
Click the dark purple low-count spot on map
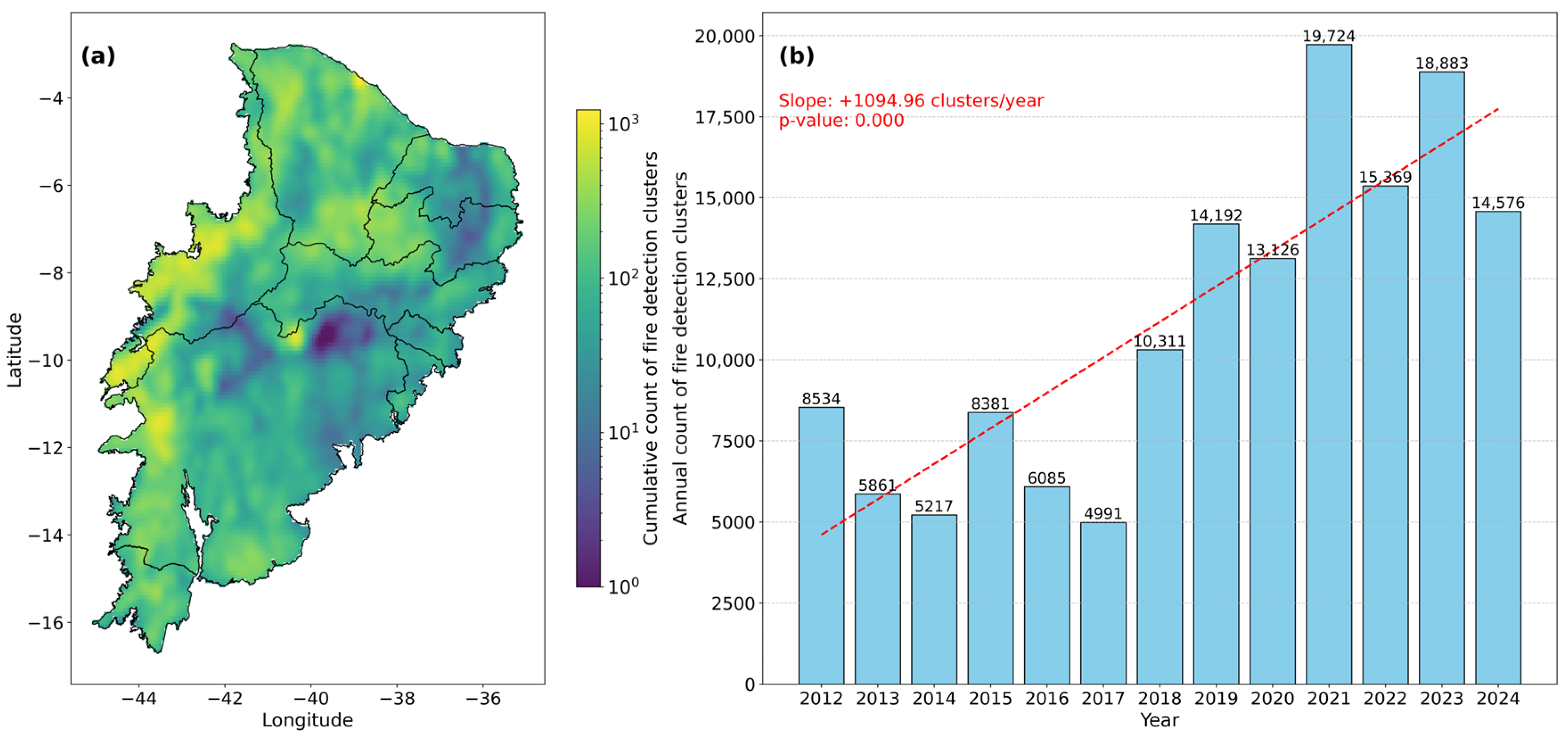327,336
